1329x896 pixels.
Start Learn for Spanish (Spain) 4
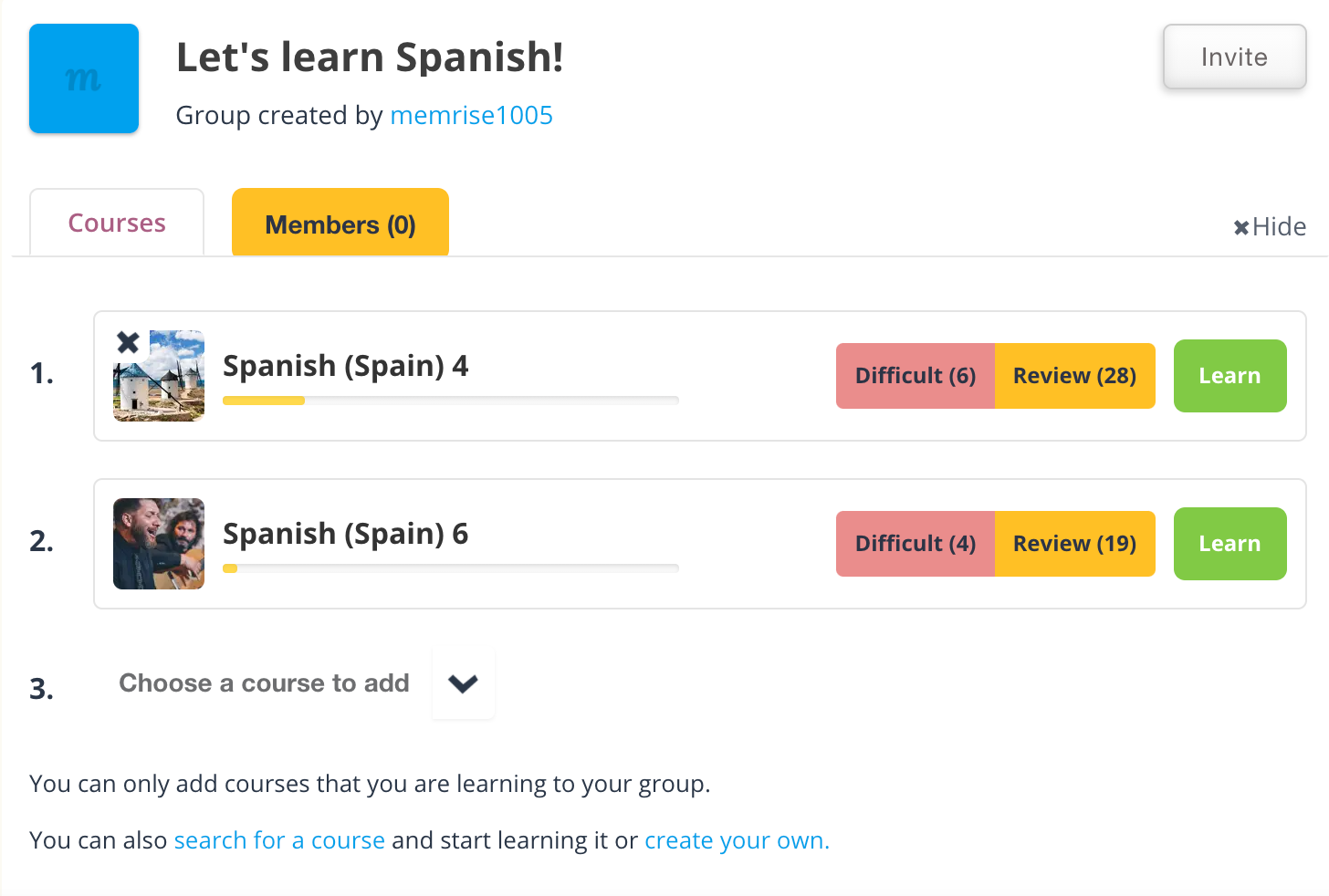click(x=1230, y=376)
